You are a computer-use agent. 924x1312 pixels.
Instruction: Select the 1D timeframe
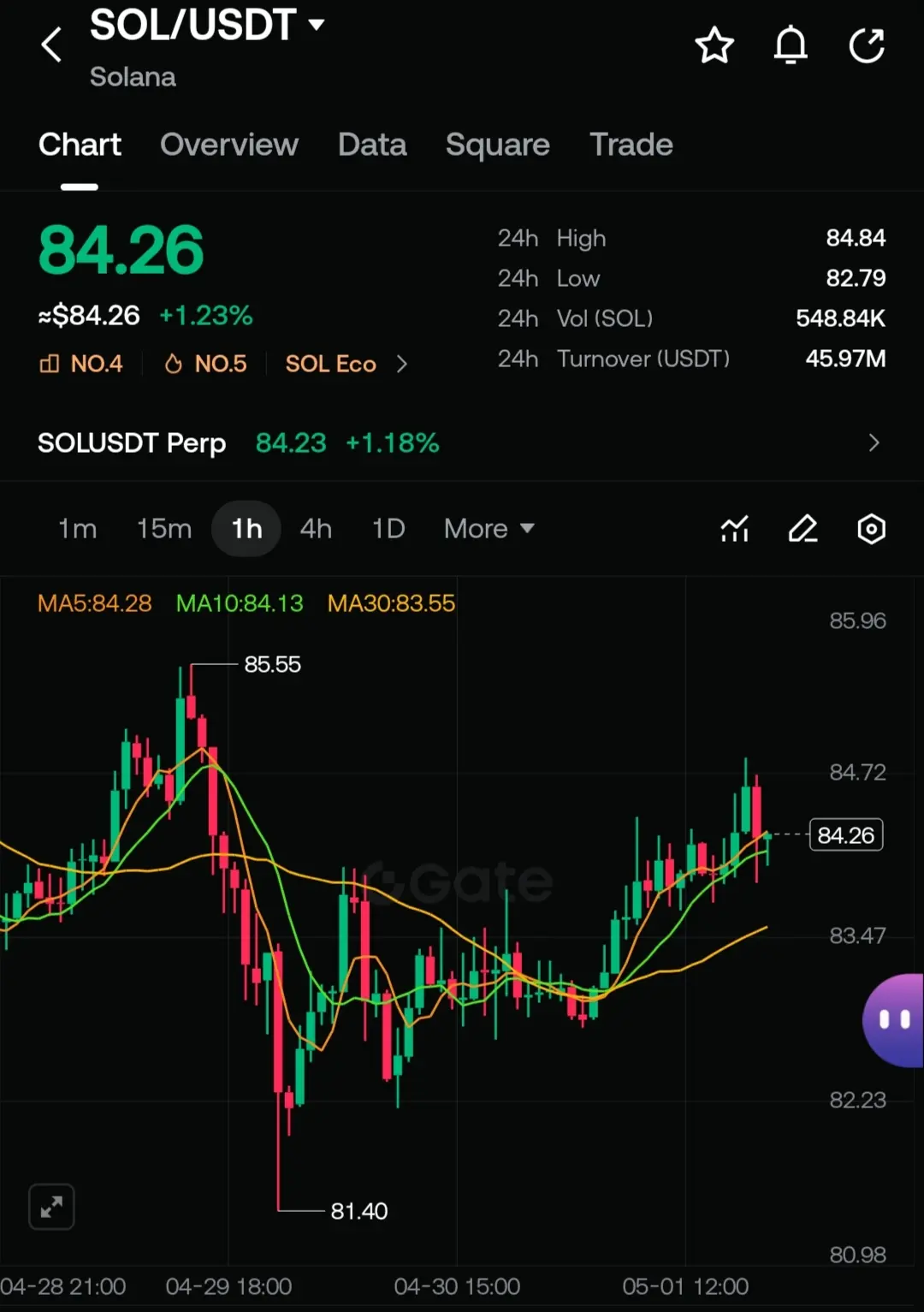[388, 529]
